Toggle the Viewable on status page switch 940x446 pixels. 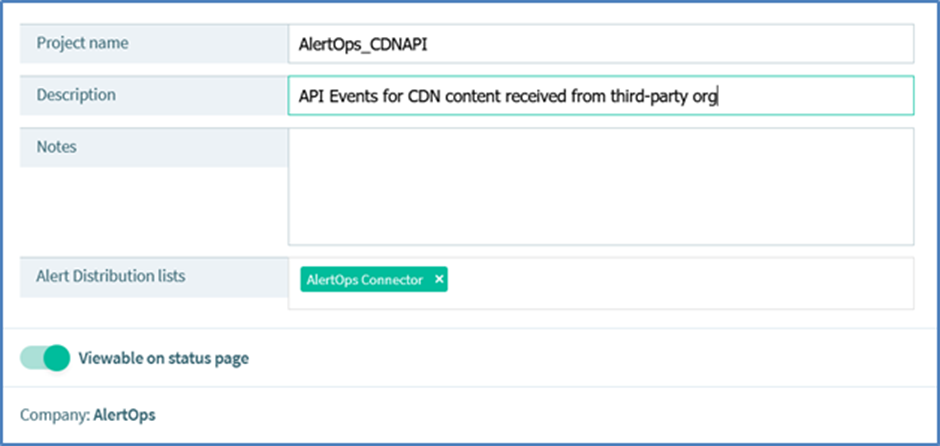45,358
